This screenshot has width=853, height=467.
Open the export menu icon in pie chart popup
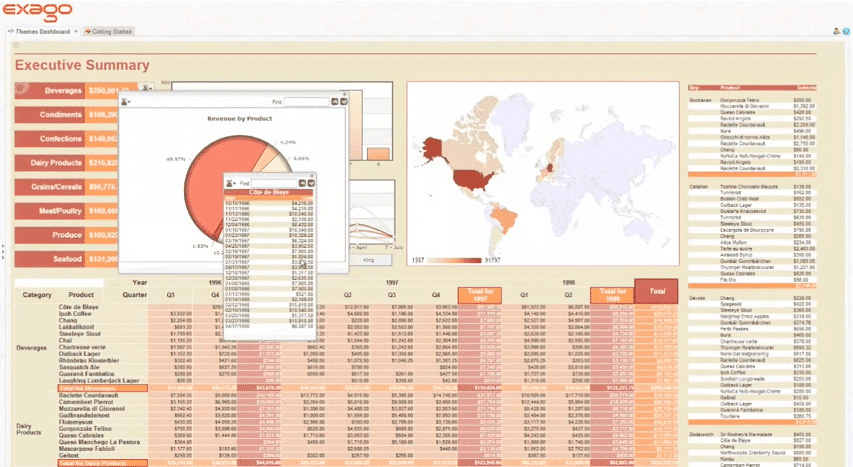[126, 102]
